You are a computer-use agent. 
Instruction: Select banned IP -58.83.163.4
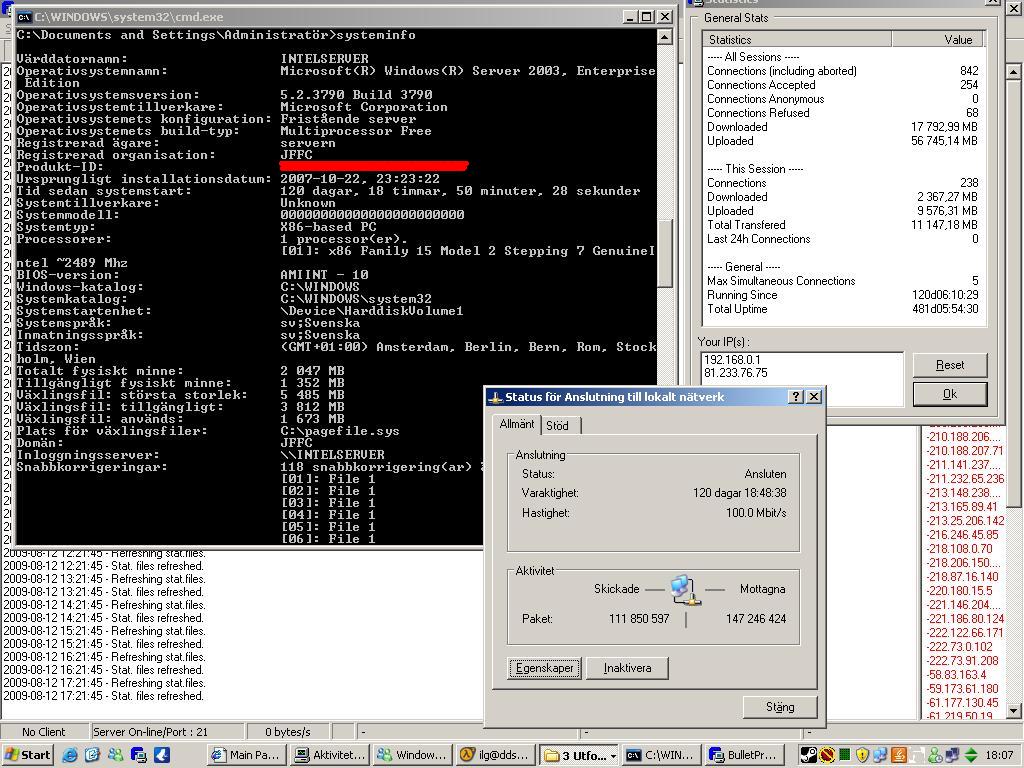(x=955, y=675)
